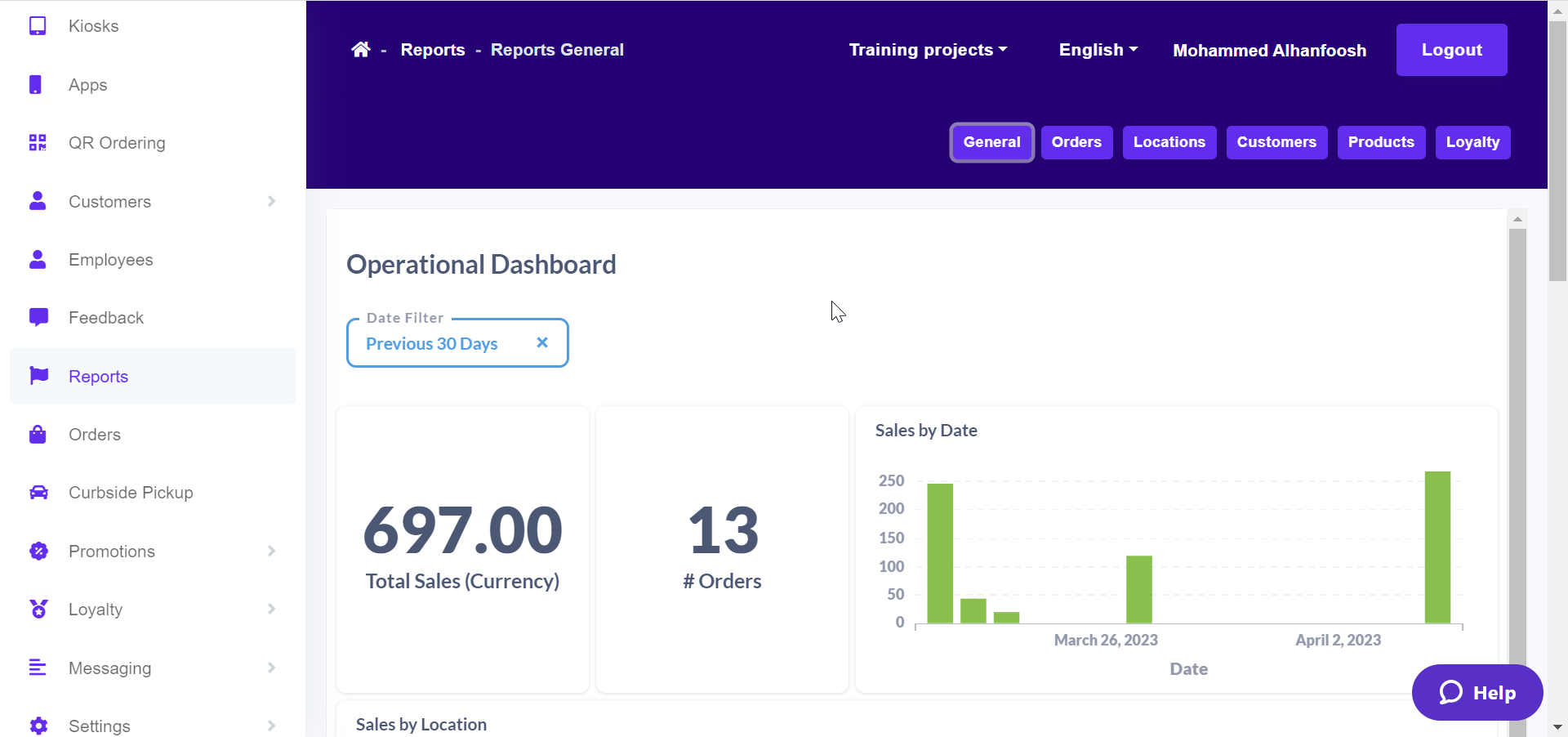1568x737 pixels.
Task: Click the Messaging lines icon
Action: point(38,668)
